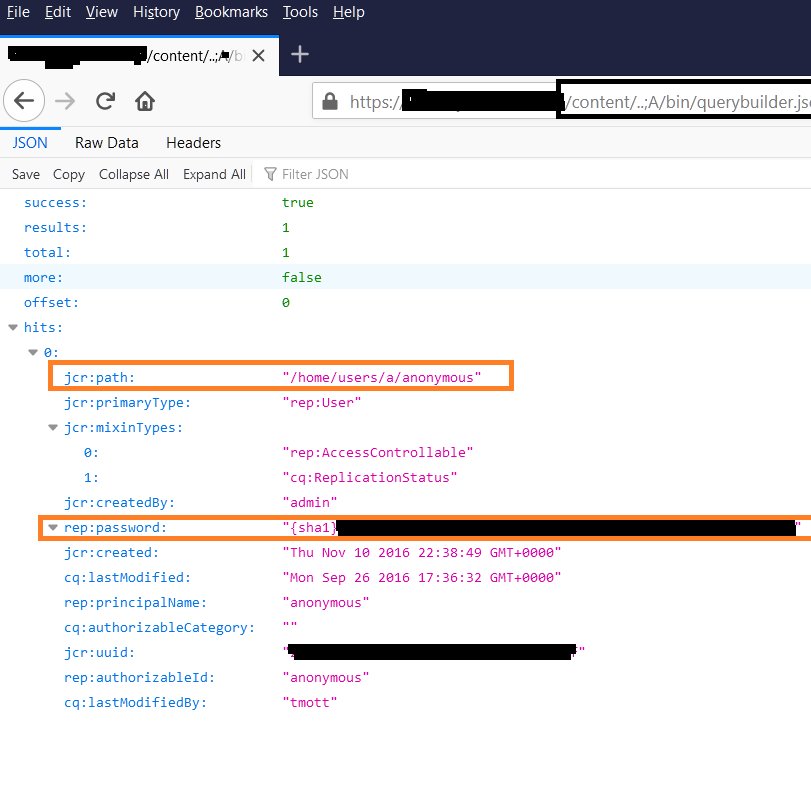Select the more: false row
Image resolution: width=811 pixels, height=811 pixels.
tap(406, 277)
